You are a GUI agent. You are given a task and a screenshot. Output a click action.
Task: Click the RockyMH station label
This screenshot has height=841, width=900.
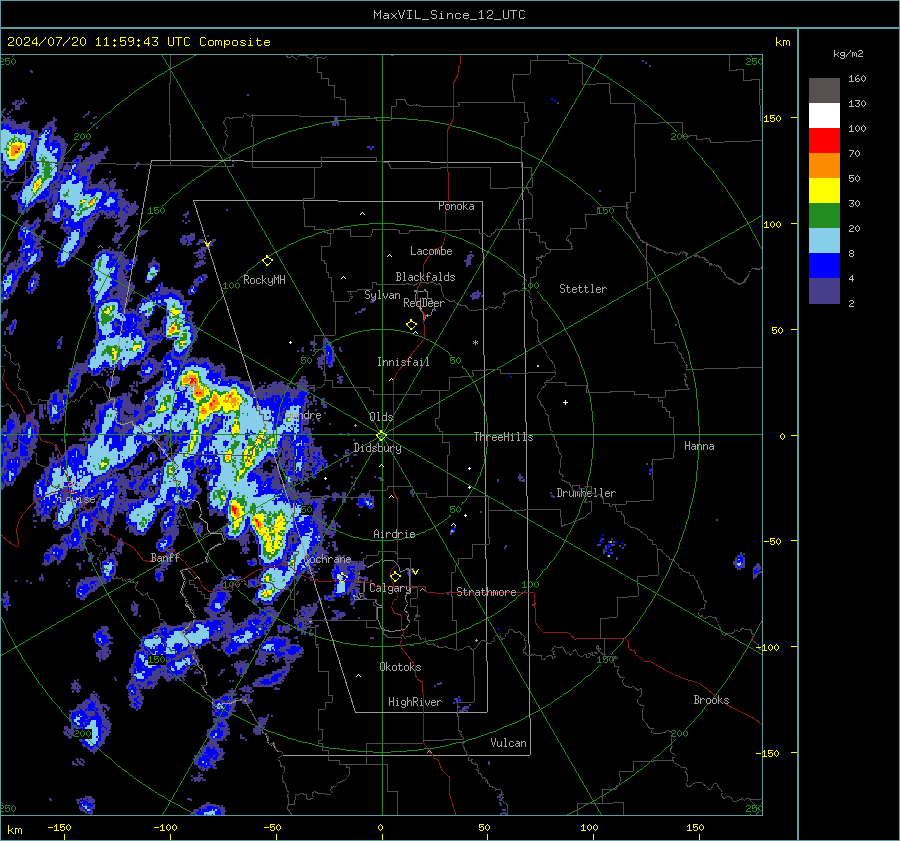(x=264, y=280)
